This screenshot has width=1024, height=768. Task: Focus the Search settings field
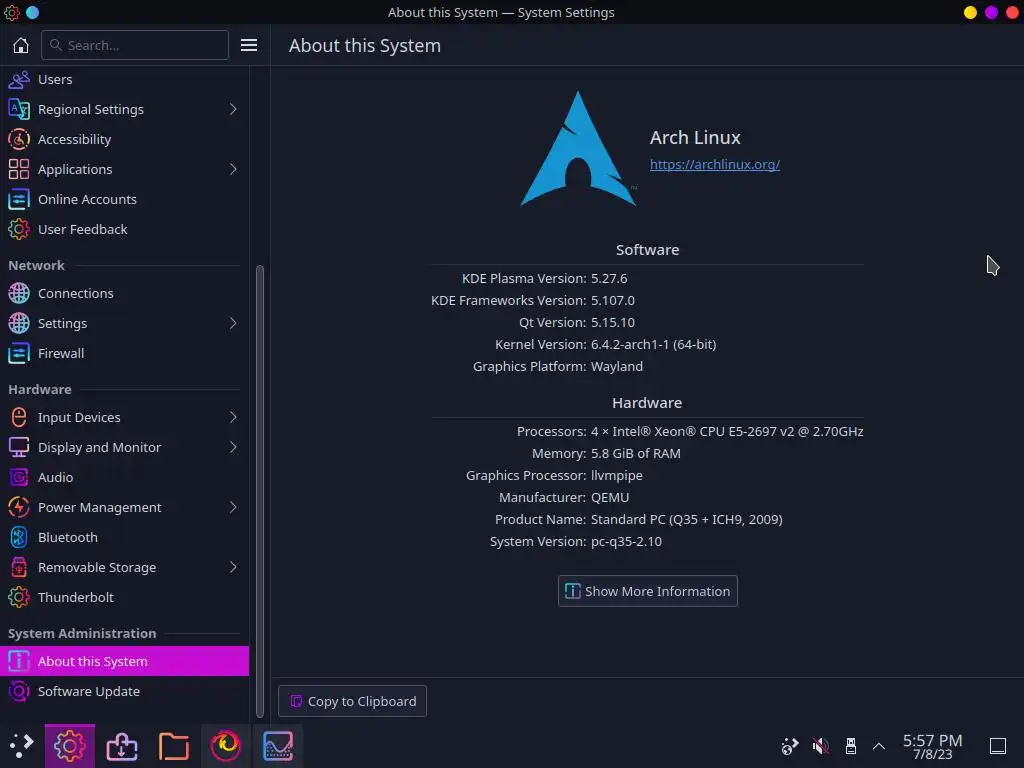[x=135, y=45]
